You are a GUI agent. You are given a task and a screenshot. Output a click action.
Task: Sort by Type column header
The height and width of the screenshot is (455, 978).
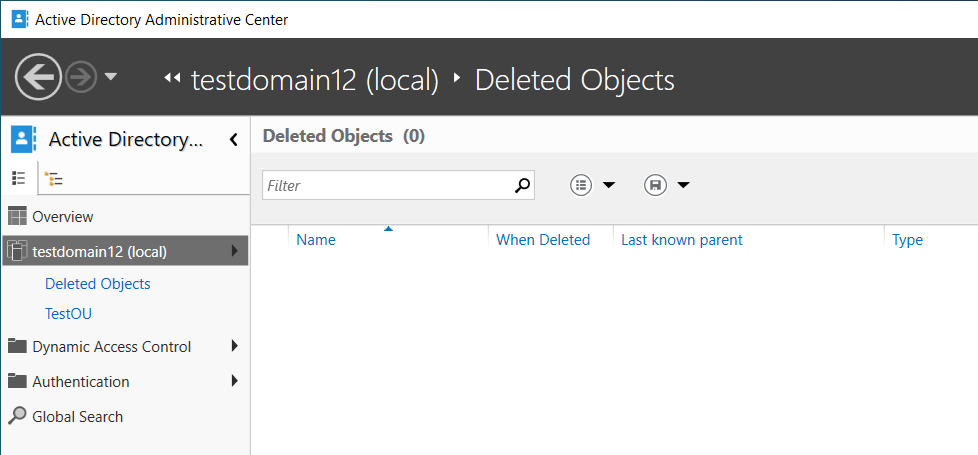pos(908,240)
